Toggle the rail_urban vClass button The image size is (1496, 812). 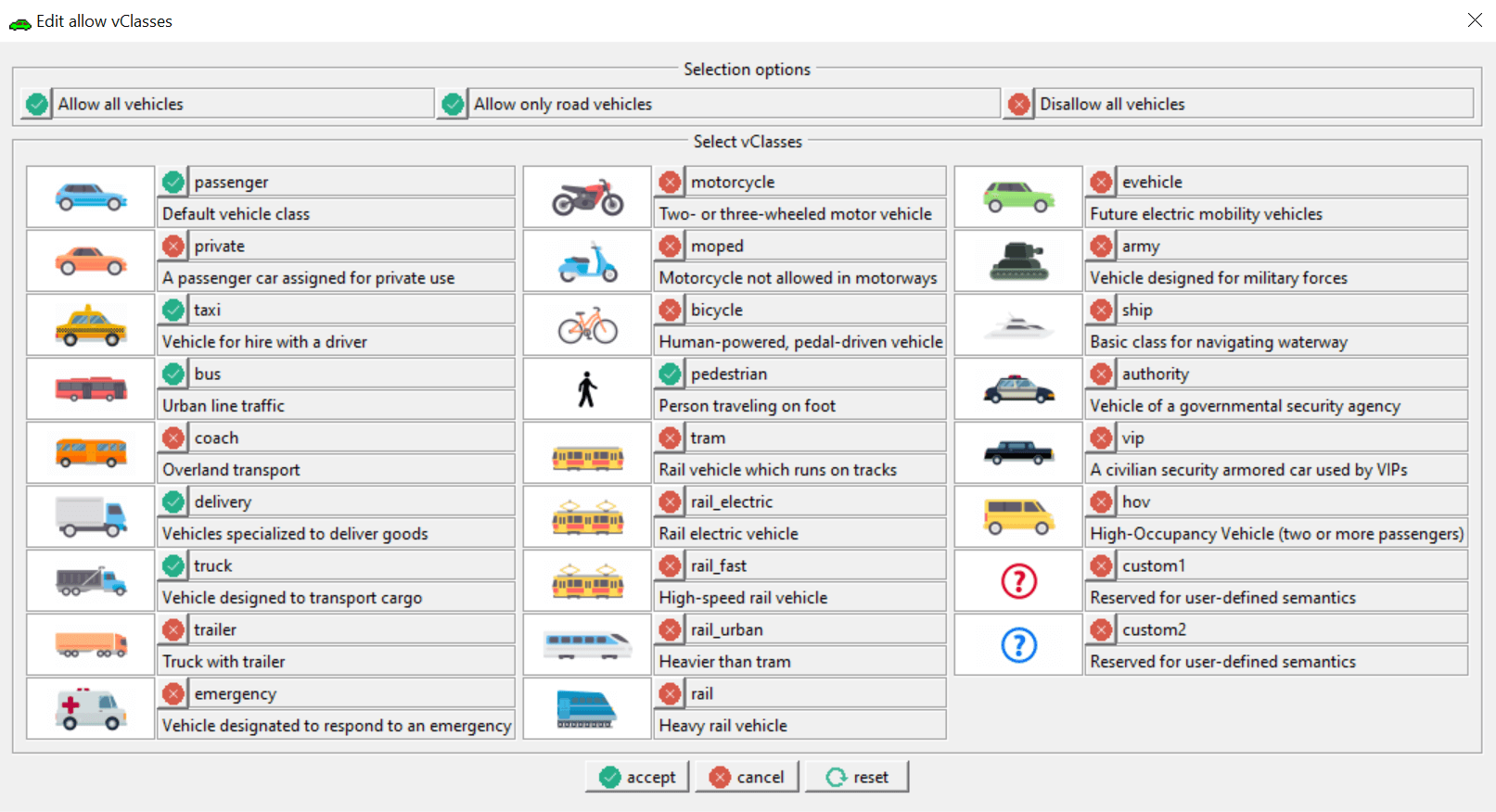click(670, 629)
